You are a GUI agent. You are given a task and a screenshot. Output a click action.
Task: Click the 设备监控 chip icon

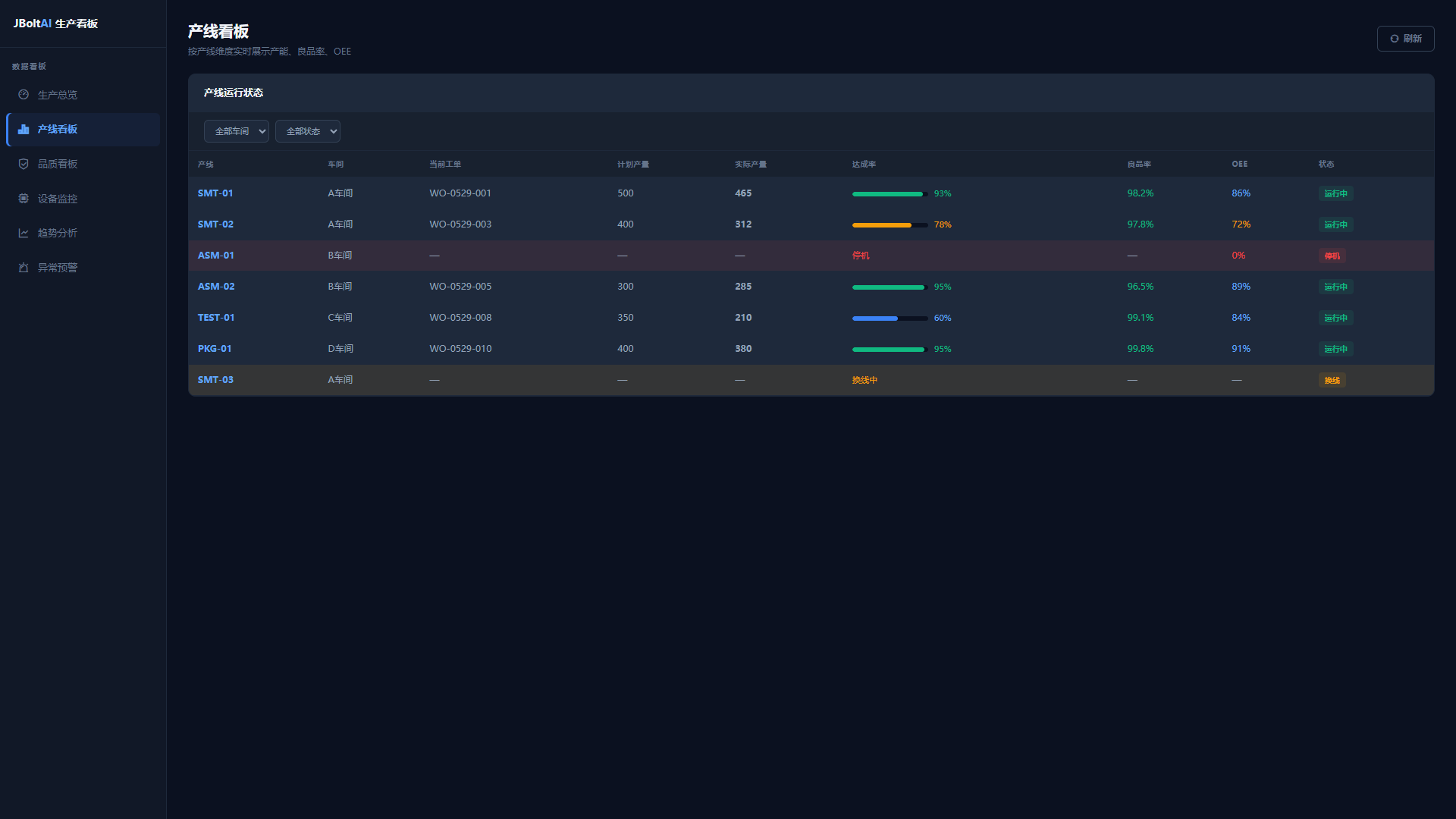coord(24,199)
